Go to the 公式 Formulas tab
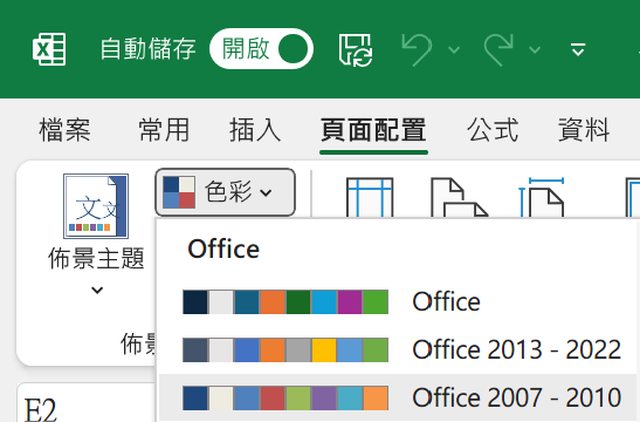Screen dimensions: 640x422 pyautogui.click(x=493, y=130)
